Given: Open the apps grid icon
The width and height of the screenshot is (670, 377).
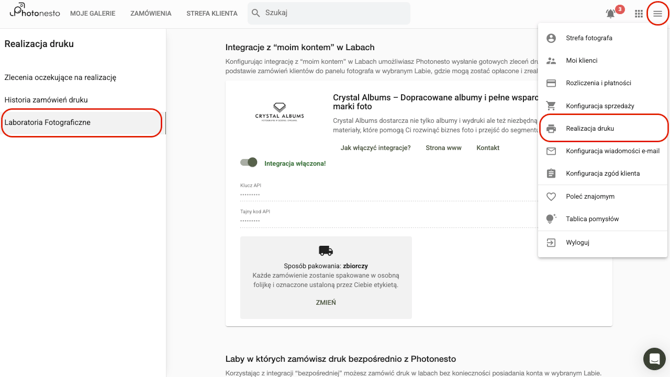Looking at the screenshot, I should [x=638, y=14].
